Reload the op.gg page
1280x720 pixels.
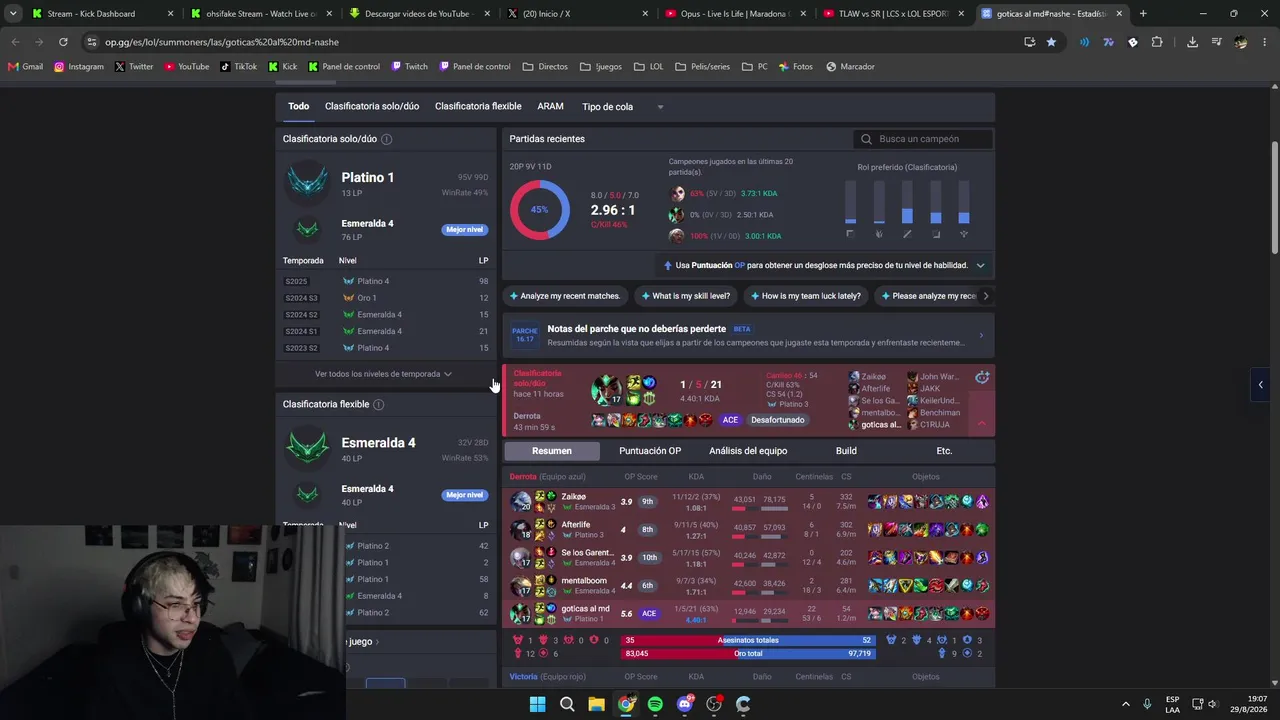[63, 42]
